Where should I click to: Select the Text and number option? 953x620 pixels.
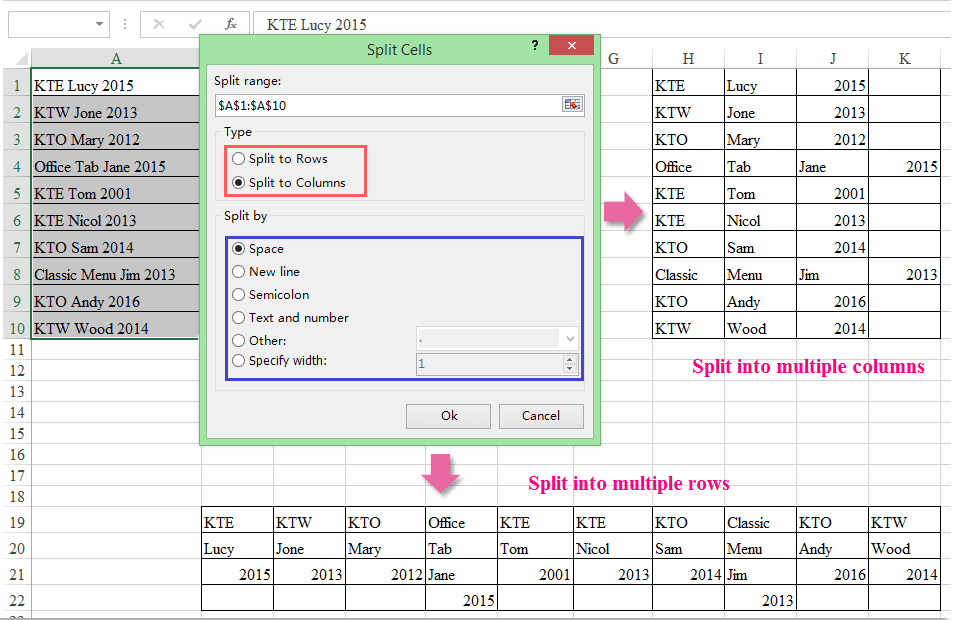pos(290,318)
